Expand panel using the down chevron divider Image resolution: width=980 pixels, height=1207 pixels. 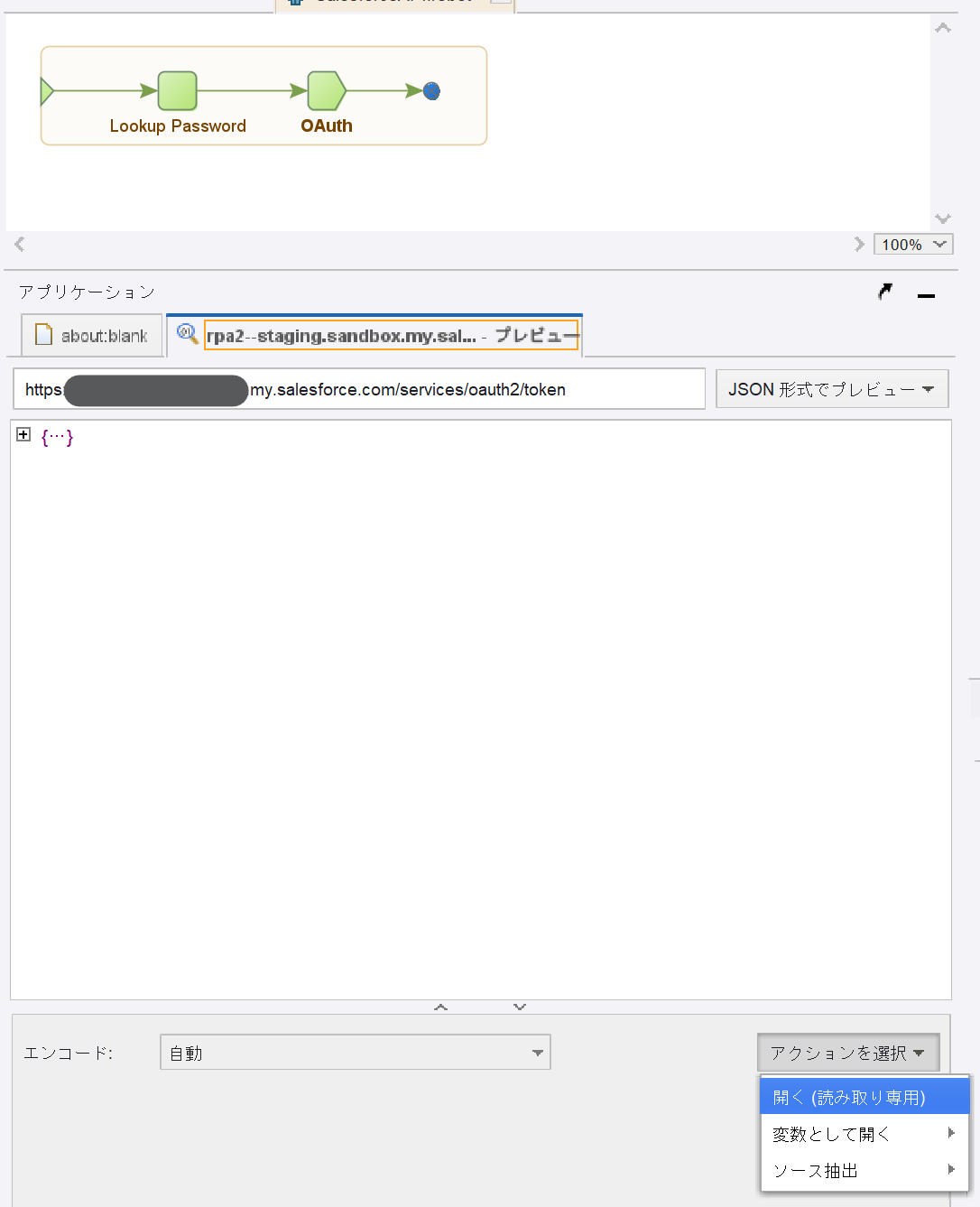[520, 1007]
